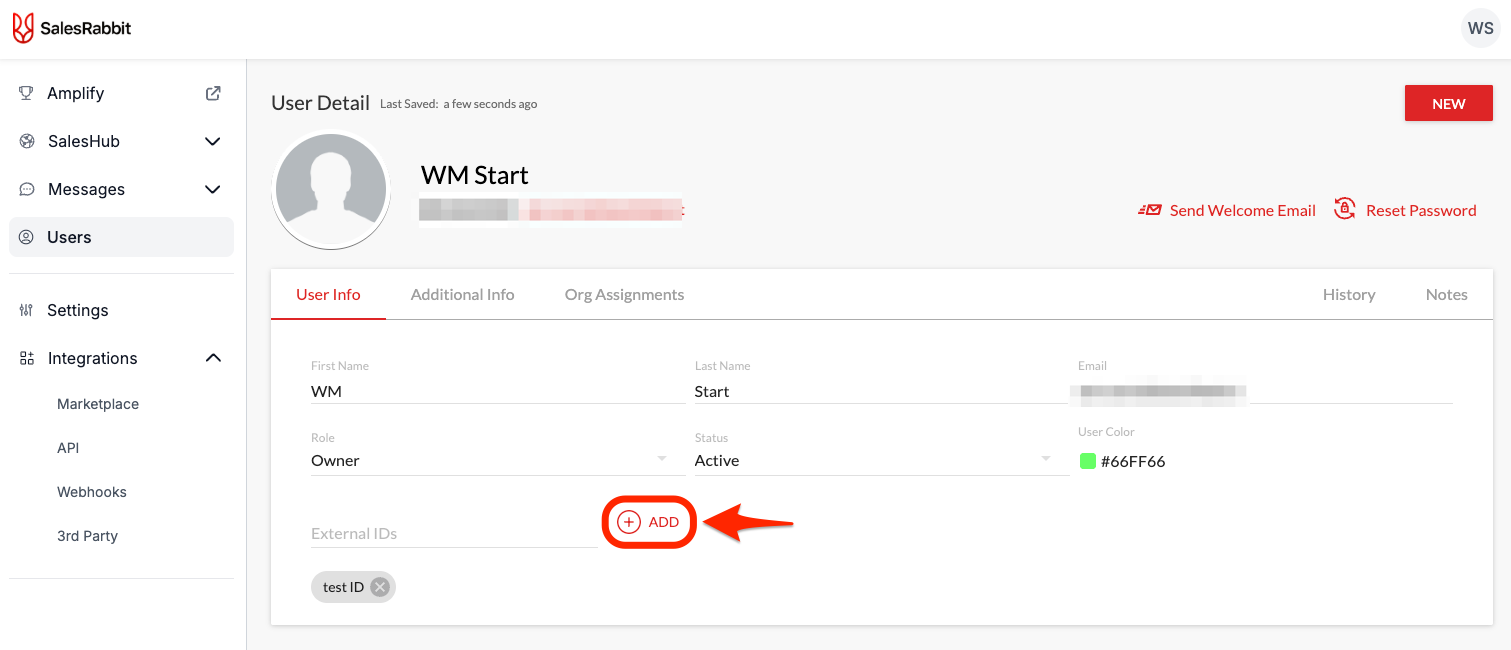Click the red NEW button

(1449, 103)
